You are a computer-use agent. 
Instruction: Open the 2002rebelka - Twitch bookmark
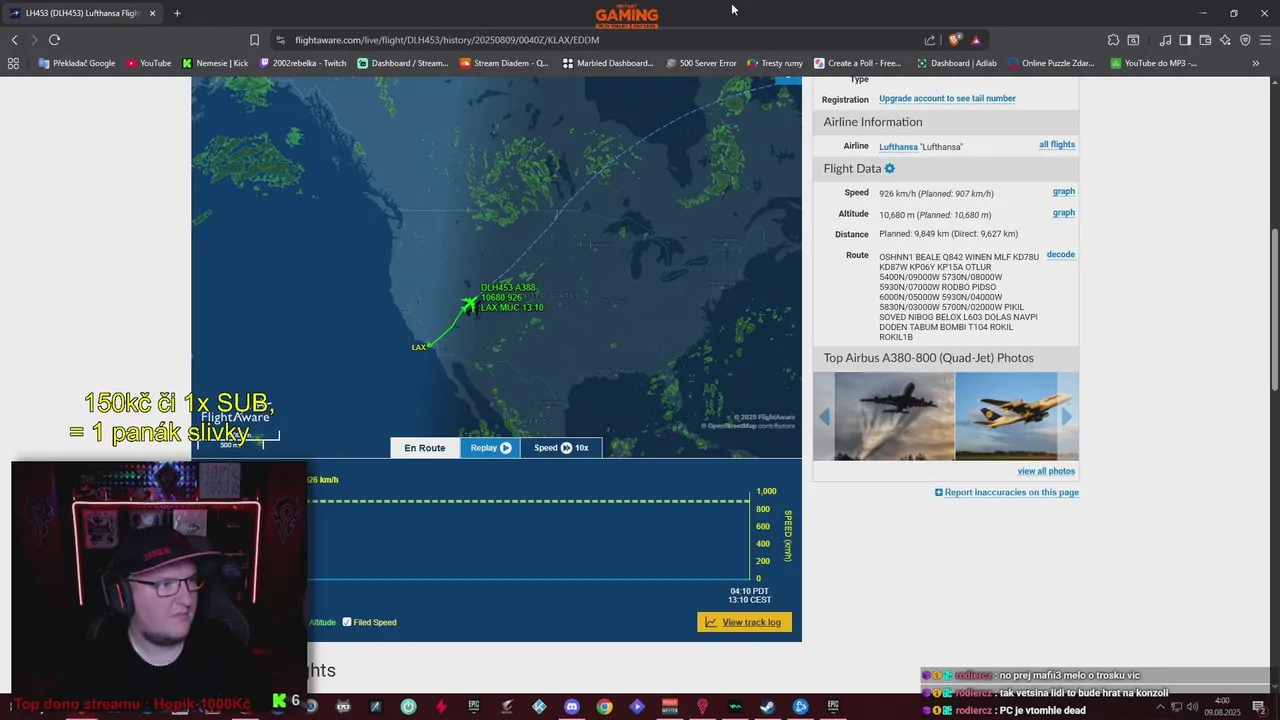(303, 63)
